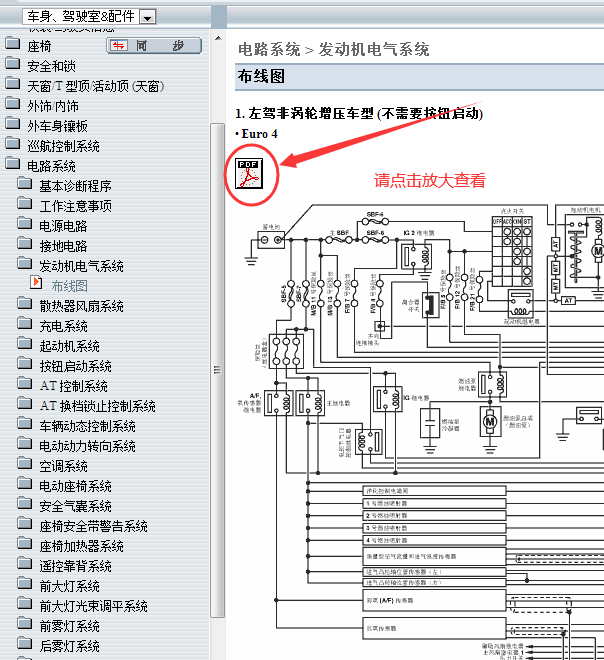Select the 充电系统 tree label
The height and width of the screenshot is (660, 604).
tap(64, 326)
